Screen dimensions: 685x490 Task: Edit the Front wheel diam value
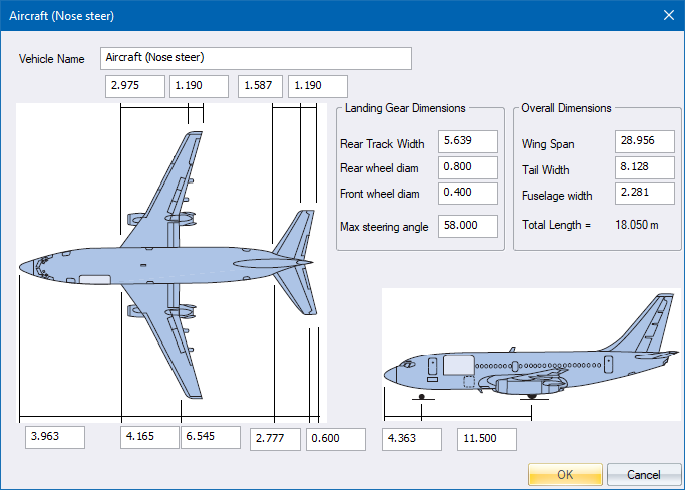[467, 194]
